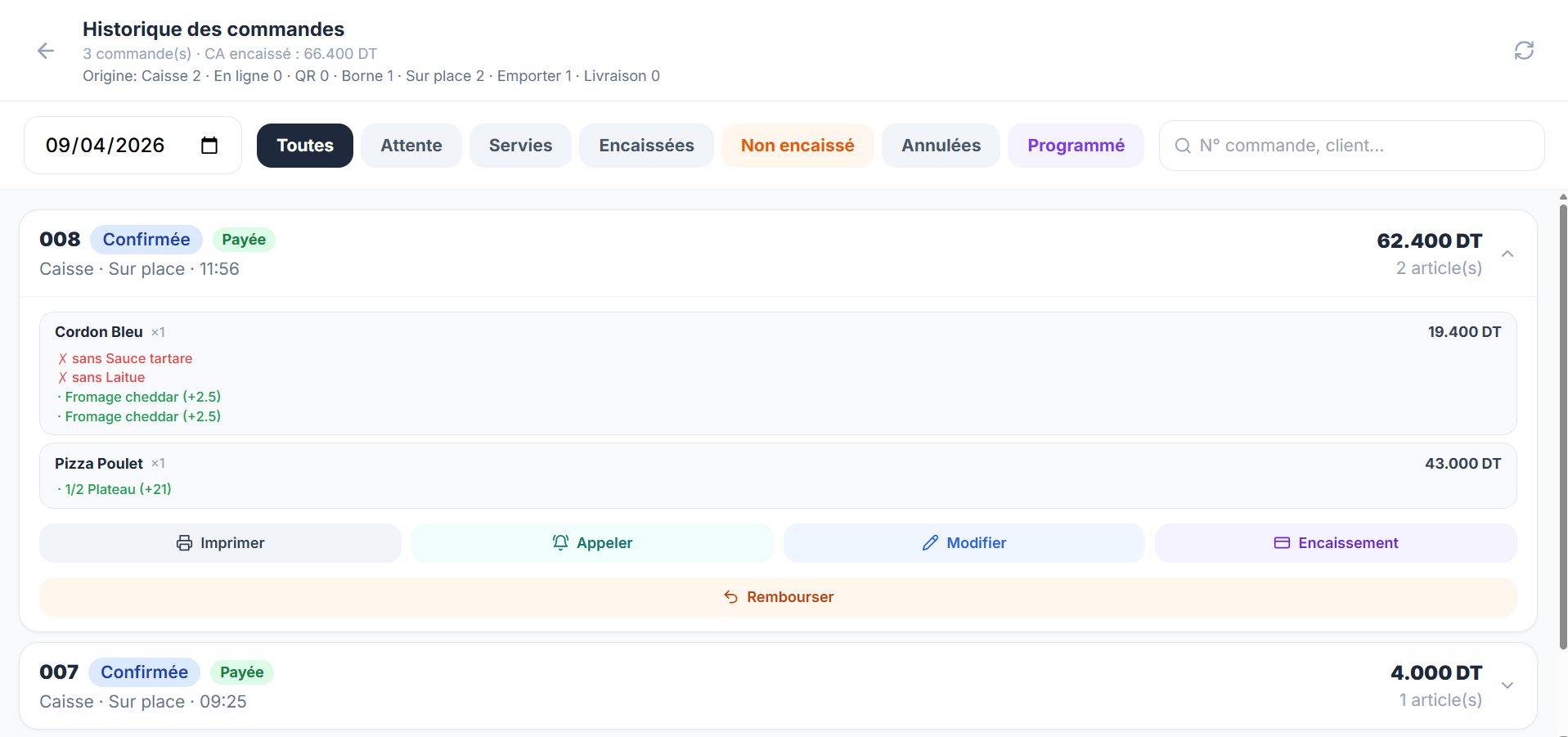This screenshot has height=737, width=1568.
Task: Click the Payée badge of order 008
Action: tap(244, 240)
